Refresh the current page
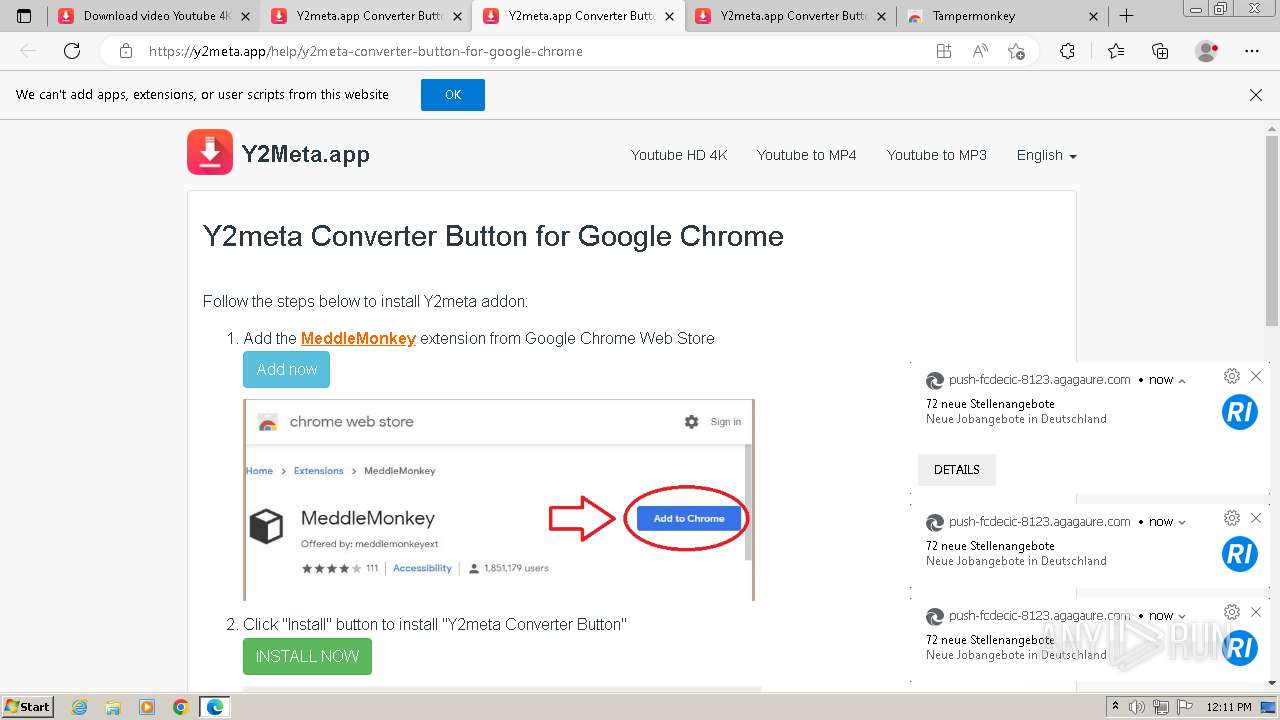1280x720 pixels. click(x=72, y=51)
